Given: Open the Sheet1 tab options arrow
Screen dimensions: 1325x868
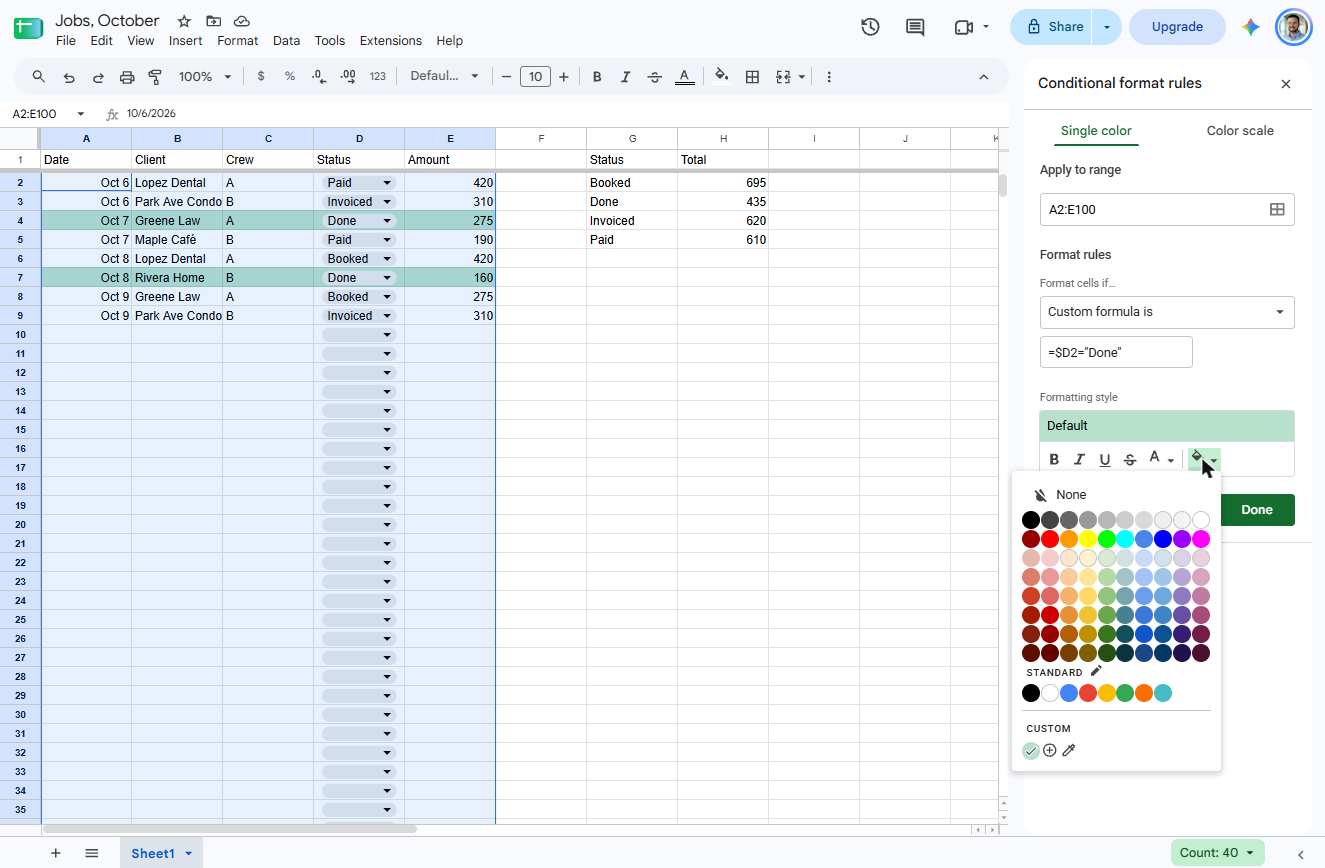Looking at the screenshot, I should pos(188,854).
